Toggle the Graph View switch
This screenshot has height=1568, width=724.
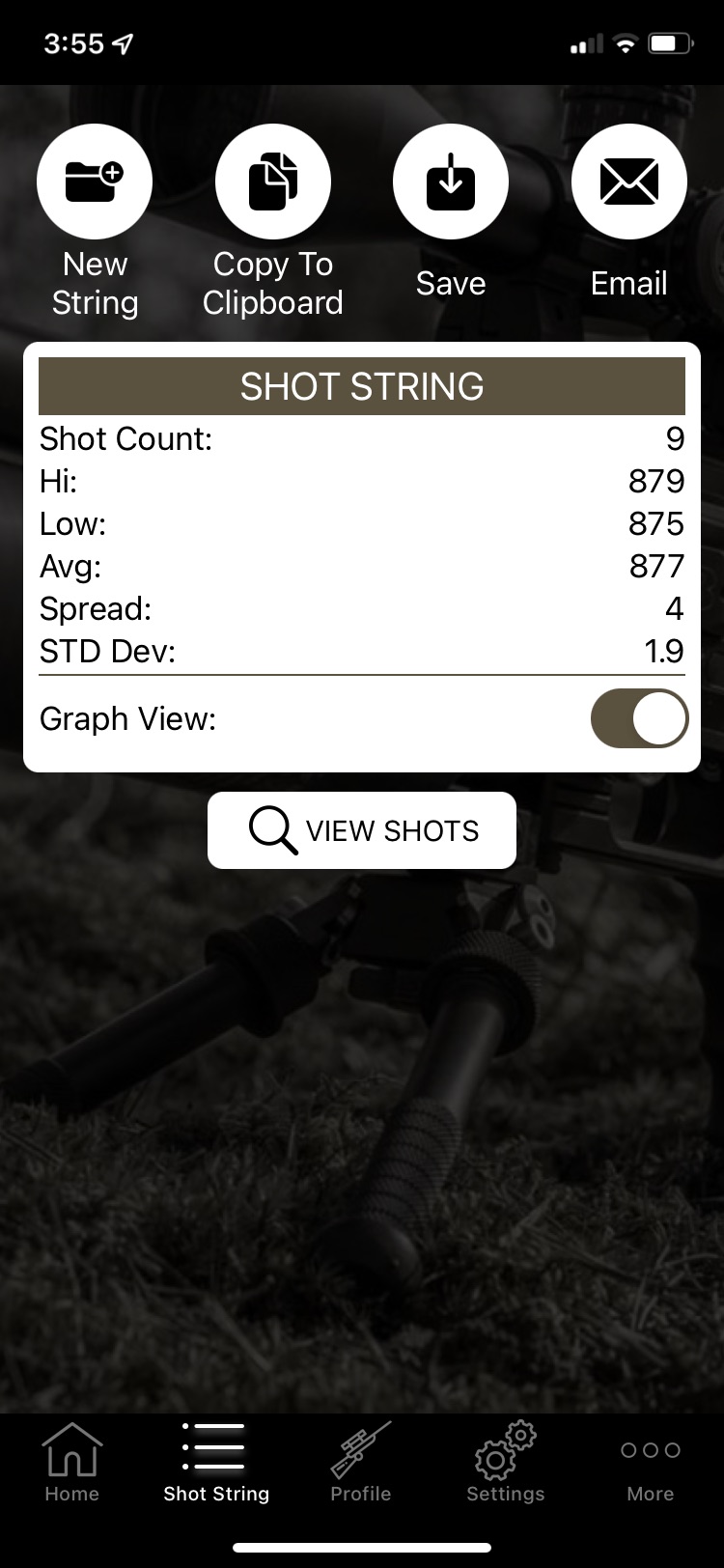[639, 718]
